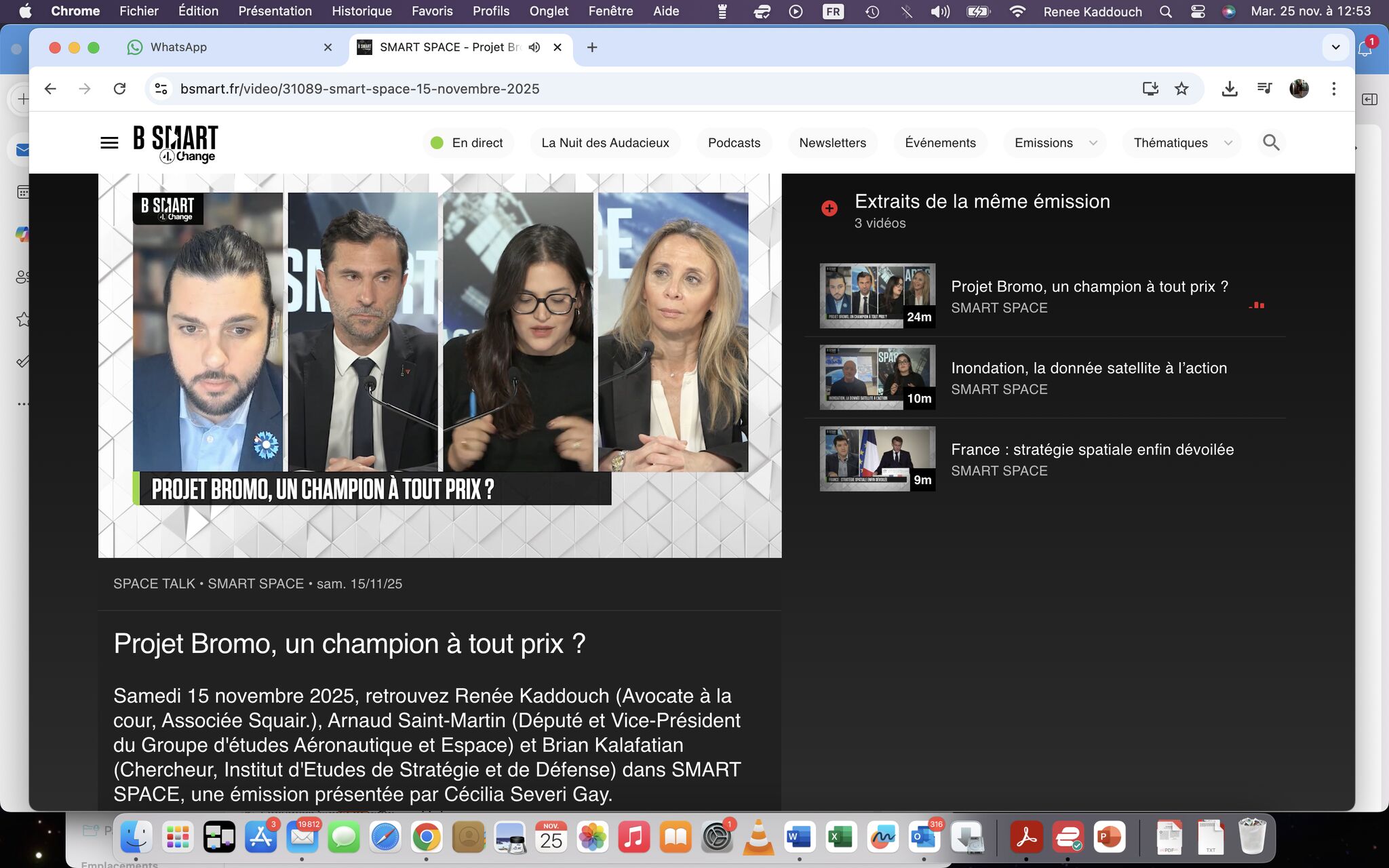Click the site search magnifier icon

point(1271,142)
